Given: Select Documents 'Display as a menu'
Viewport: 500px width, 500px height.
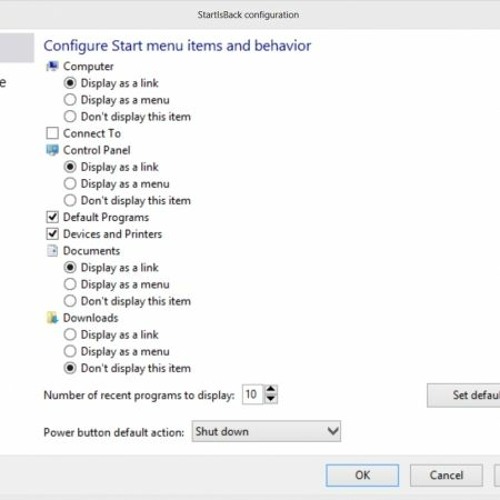Looking at the screenshot, I should 70,284.
